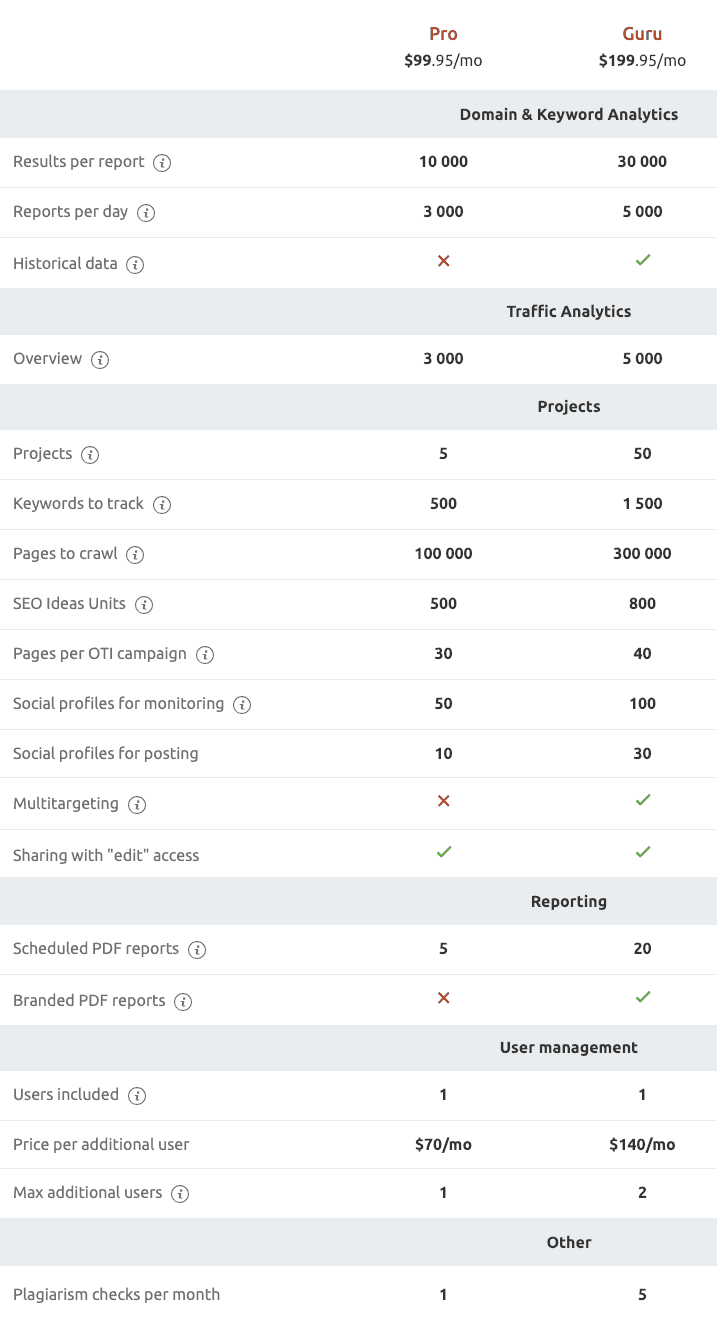
Task: Select the Pro plan heading
Action: tap(443, 34)
